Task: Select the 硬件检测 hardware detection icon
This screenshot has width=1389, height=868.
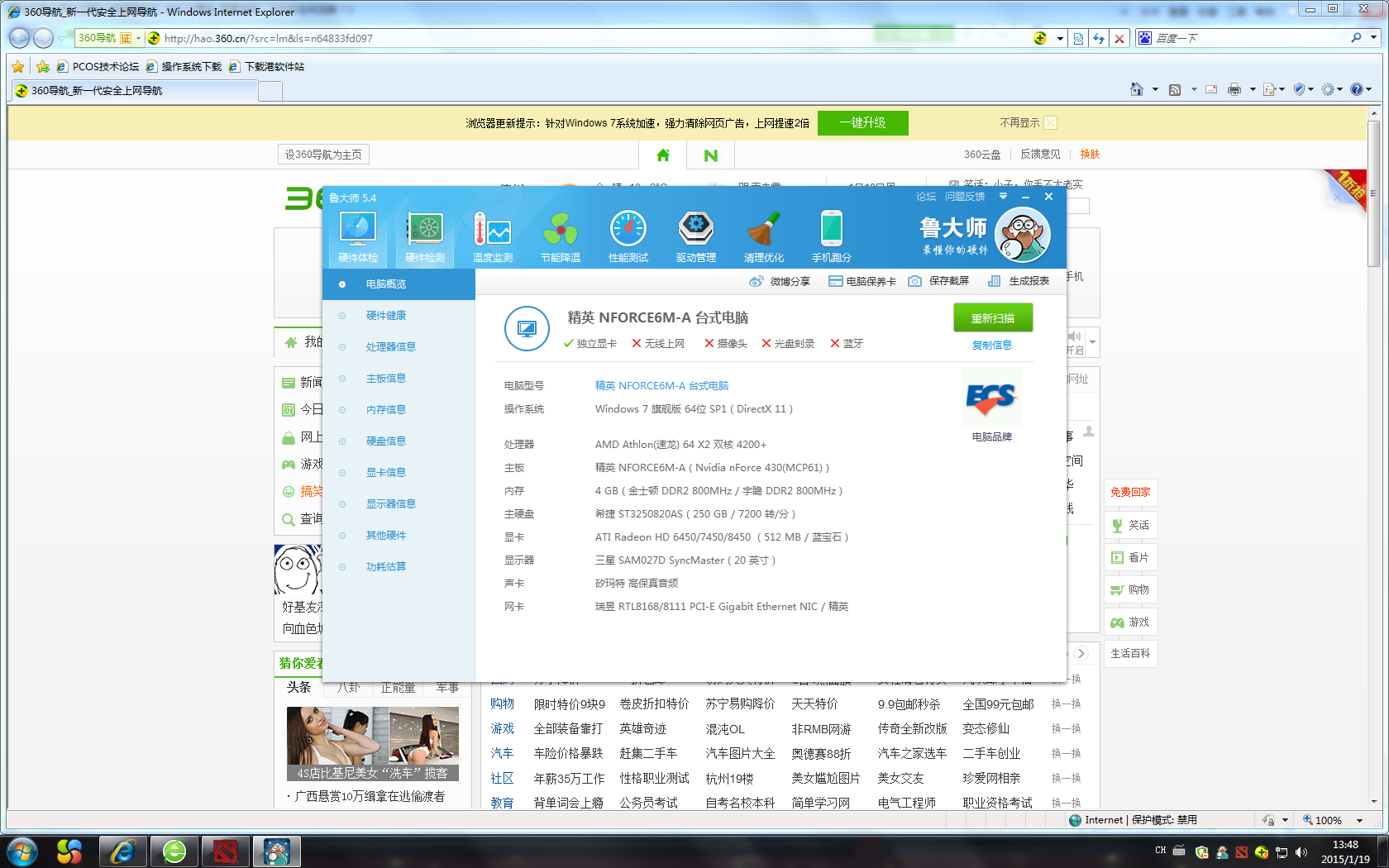Action: [426, 237]
